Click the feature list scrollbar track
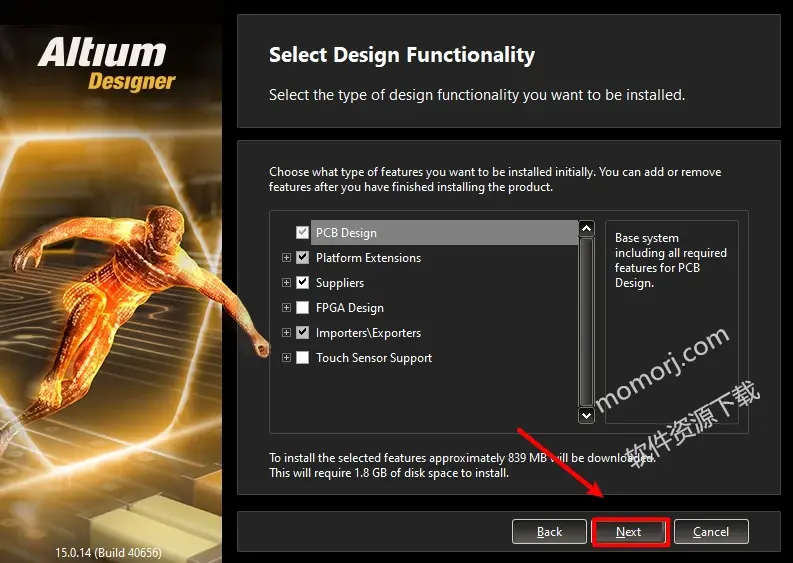 pos(586,322)
